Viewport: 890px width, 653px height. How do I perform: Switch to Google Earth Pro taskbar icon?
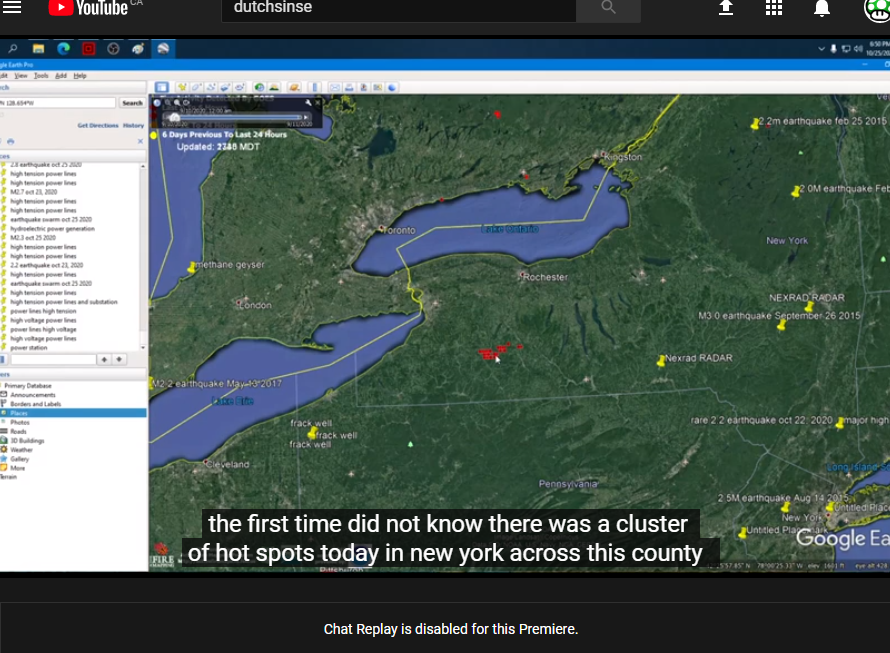click(163, 49)
